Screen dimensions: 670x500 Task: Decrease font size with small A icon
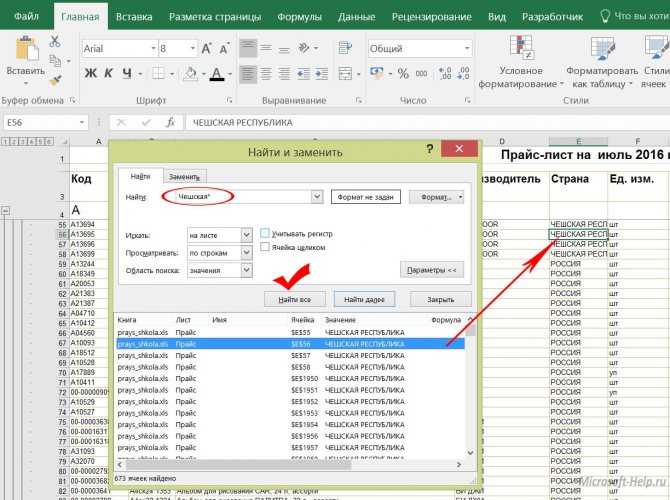click(224, 48)
